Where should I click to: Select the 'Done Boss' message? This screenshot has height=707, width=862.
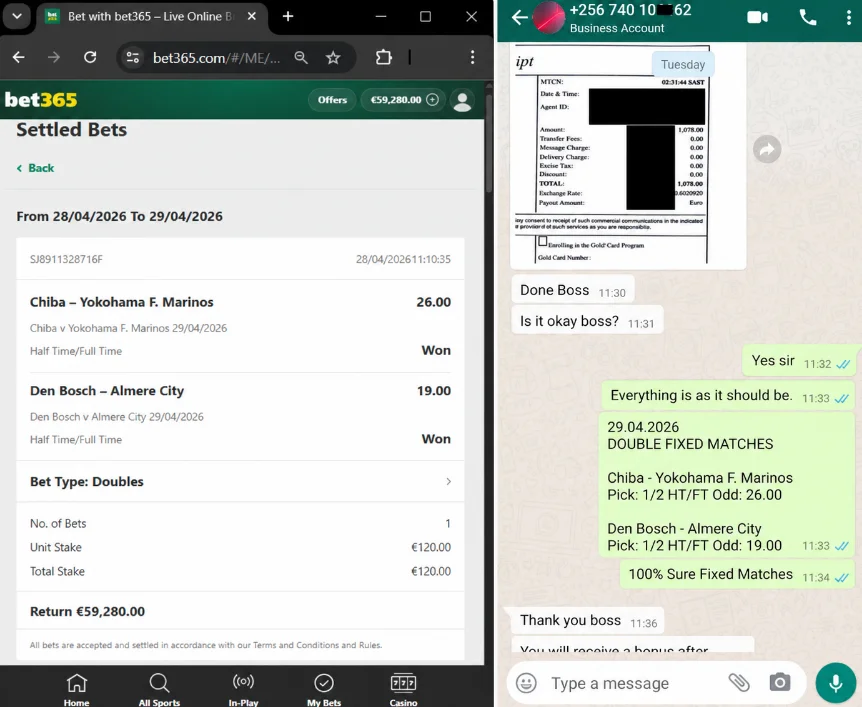point(572,290)
